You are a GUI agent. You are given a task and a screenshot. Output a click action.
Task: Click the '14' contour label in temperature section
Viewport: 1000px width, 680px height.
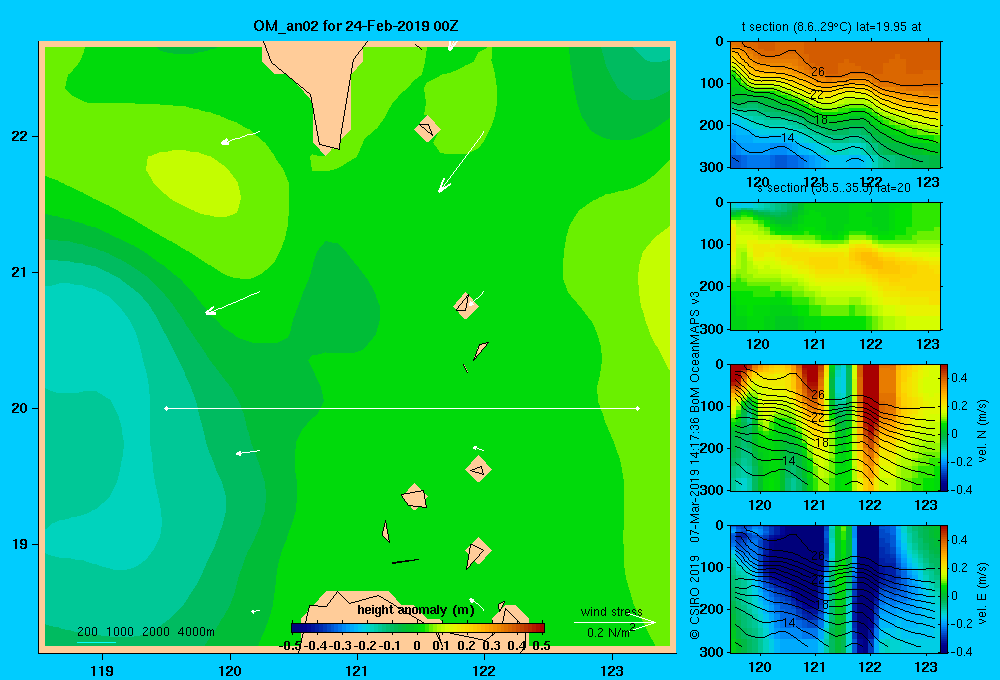[788, 138]
